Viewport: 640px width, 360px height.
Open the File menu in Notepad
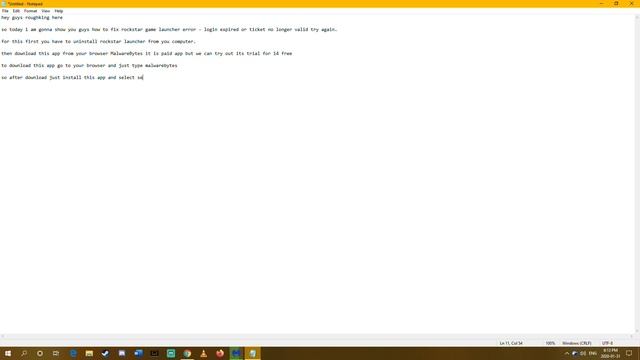(x=5, y=11)
